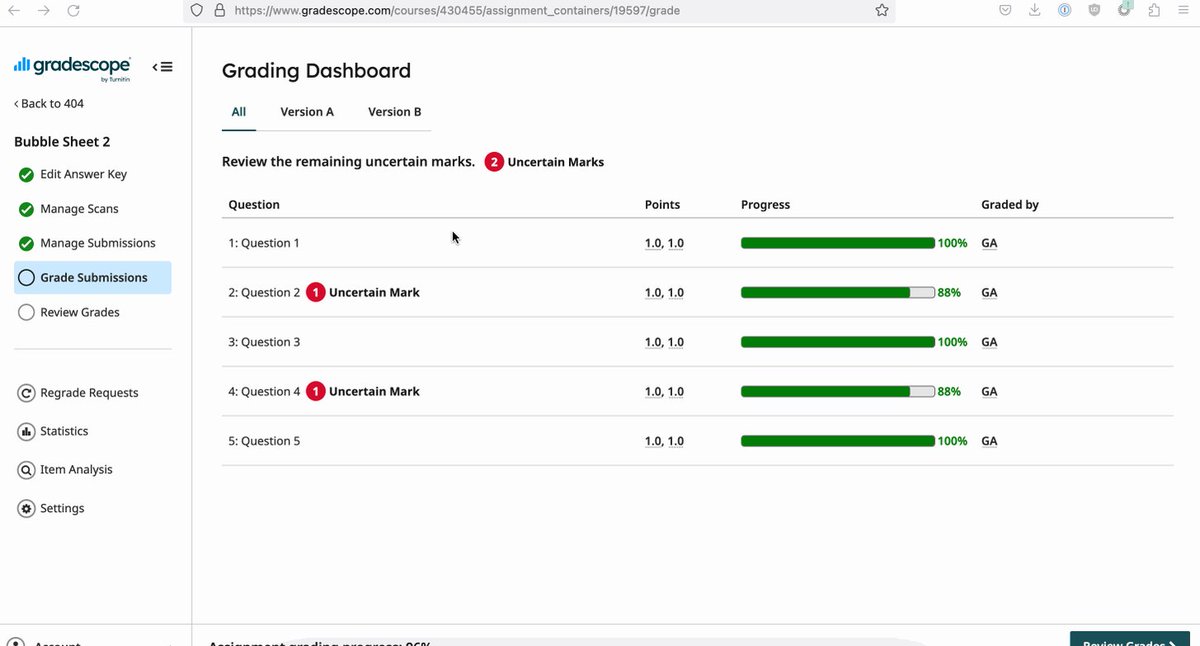
Task: Click the red badge on Question 4
Action: pyautogui.click(x=315, y=392)
